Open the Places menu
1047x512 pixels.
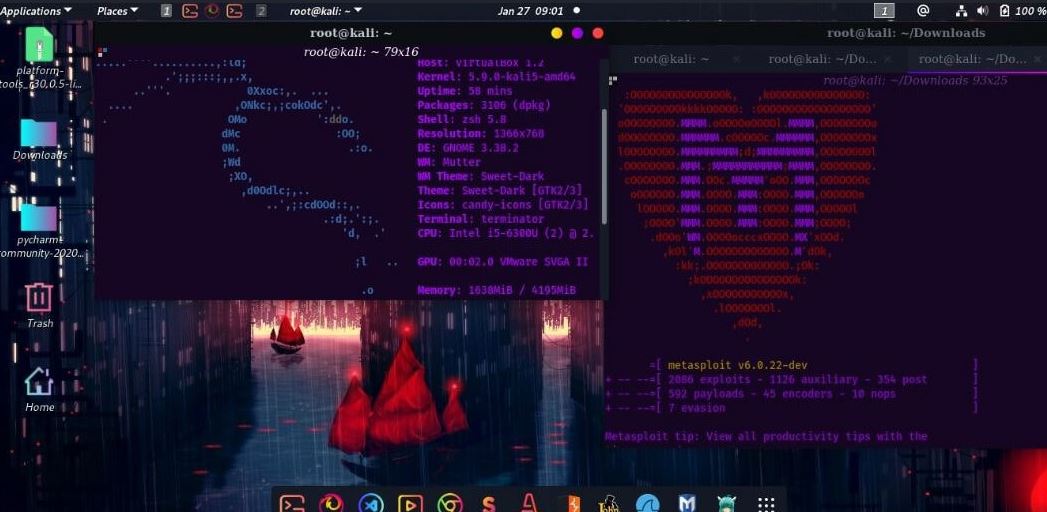pos(118,11)
